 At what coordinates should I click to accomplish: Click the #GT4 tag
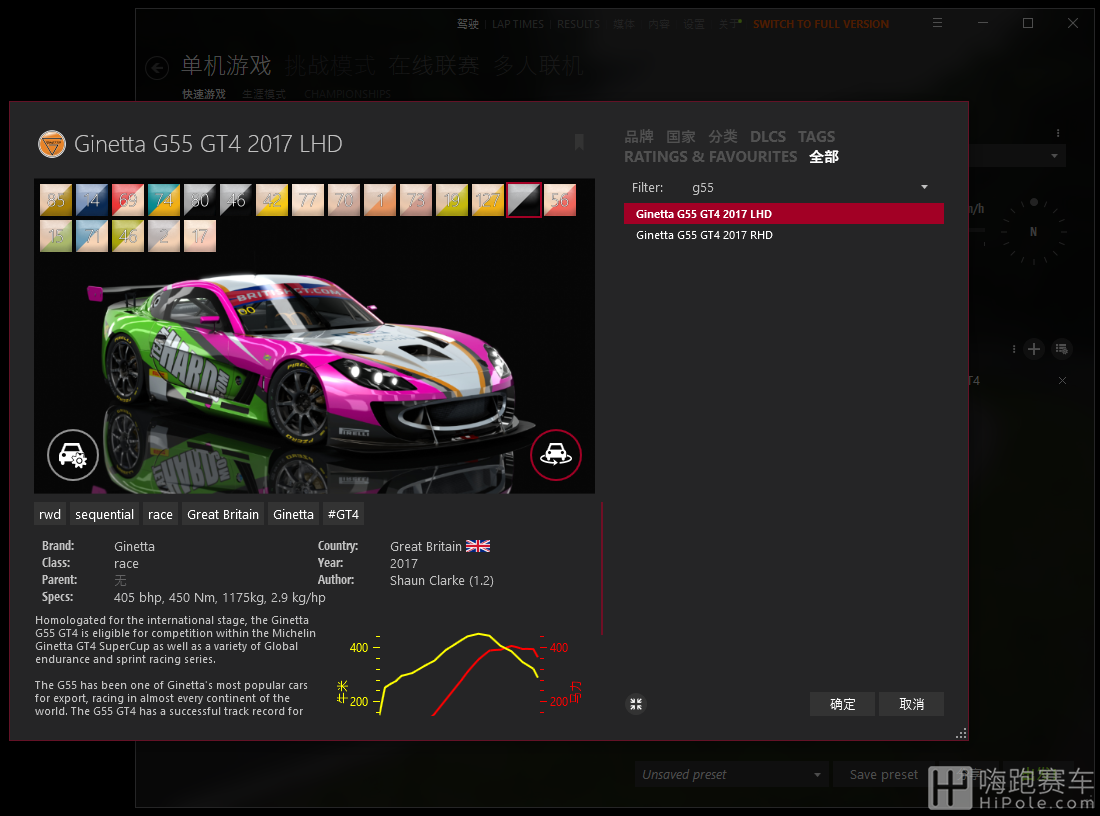(x=343, y=514)
